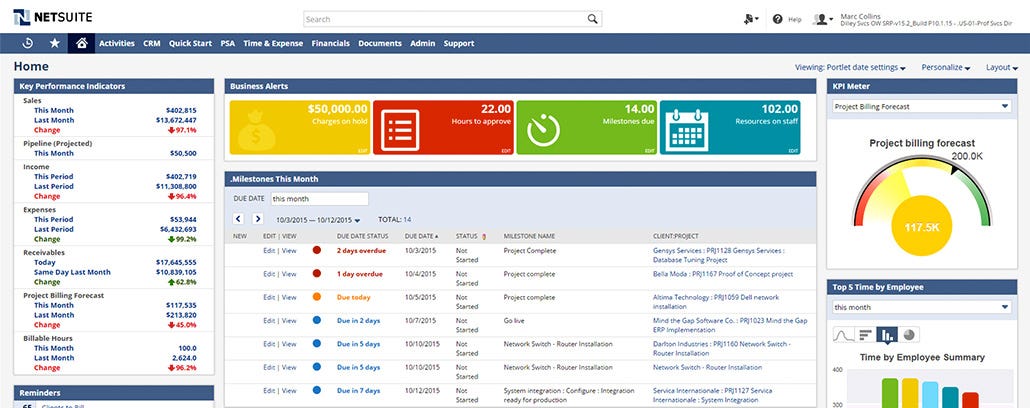This screenshot has height=408, width=1030.
Task: Open Bella Moda PRJ1167 project link
Action: 723,274
